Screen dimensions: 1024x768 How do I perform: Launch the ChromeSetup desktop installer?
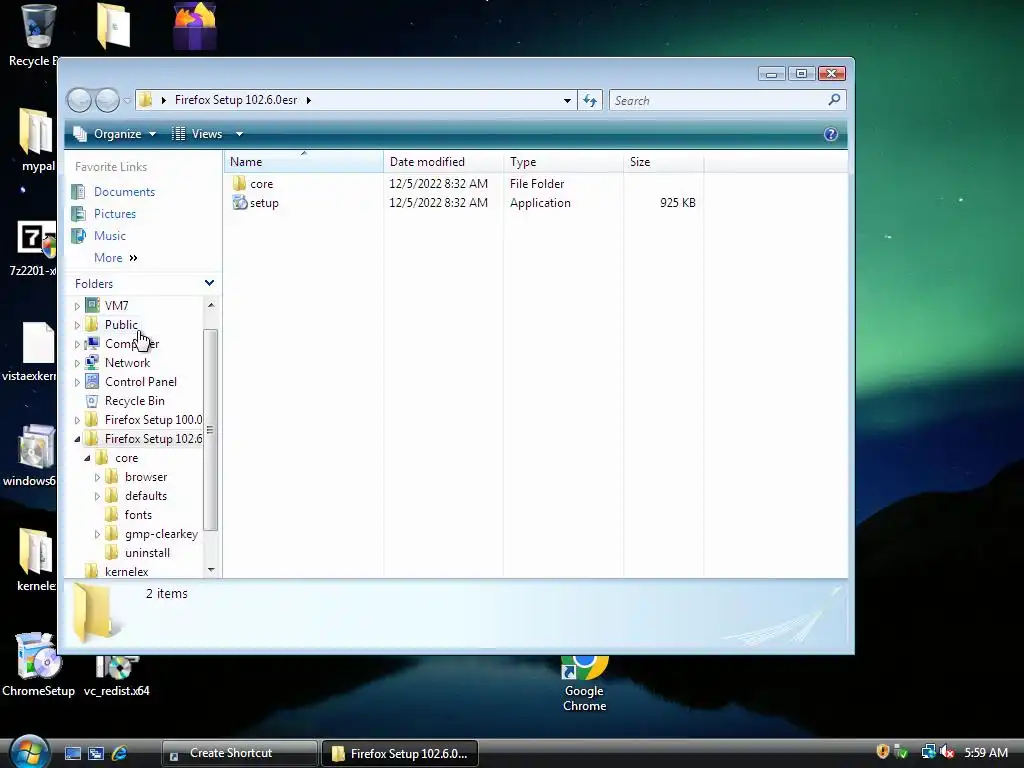38,664
